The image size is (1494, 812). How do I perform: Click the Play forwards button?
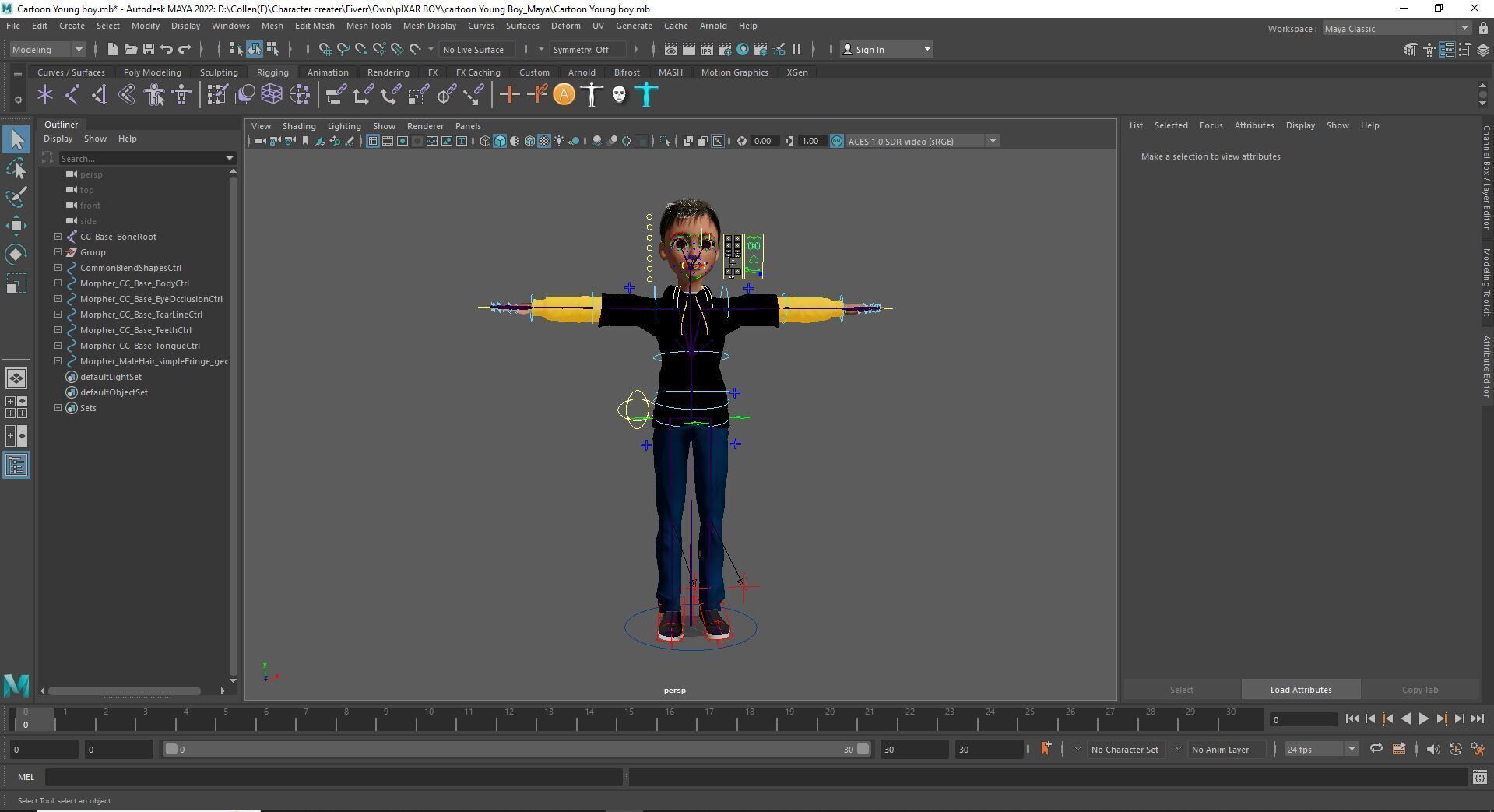(x=1423, y=719)
